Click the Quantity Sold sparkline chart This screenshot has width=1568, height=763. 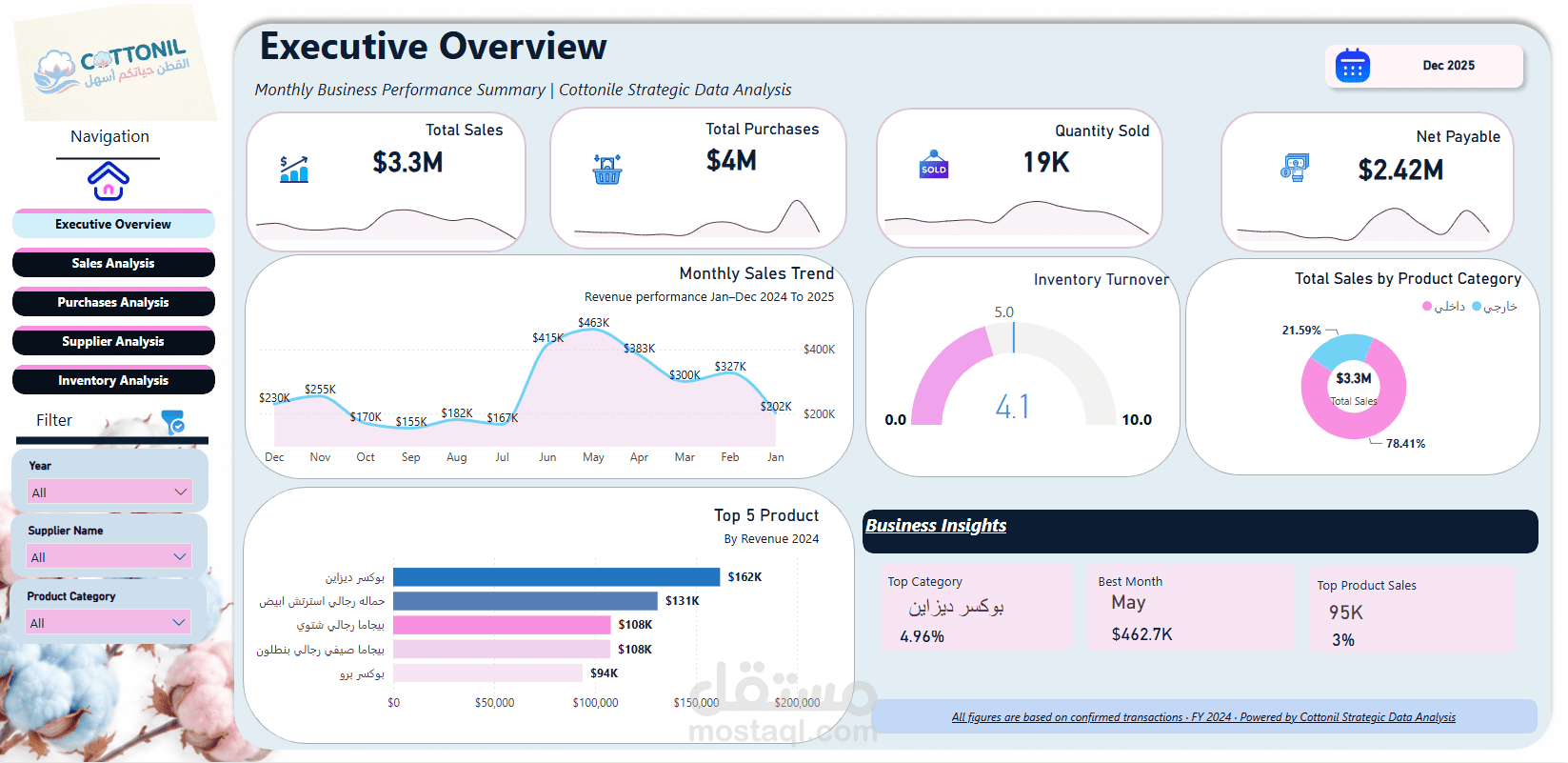point(1017,218)
